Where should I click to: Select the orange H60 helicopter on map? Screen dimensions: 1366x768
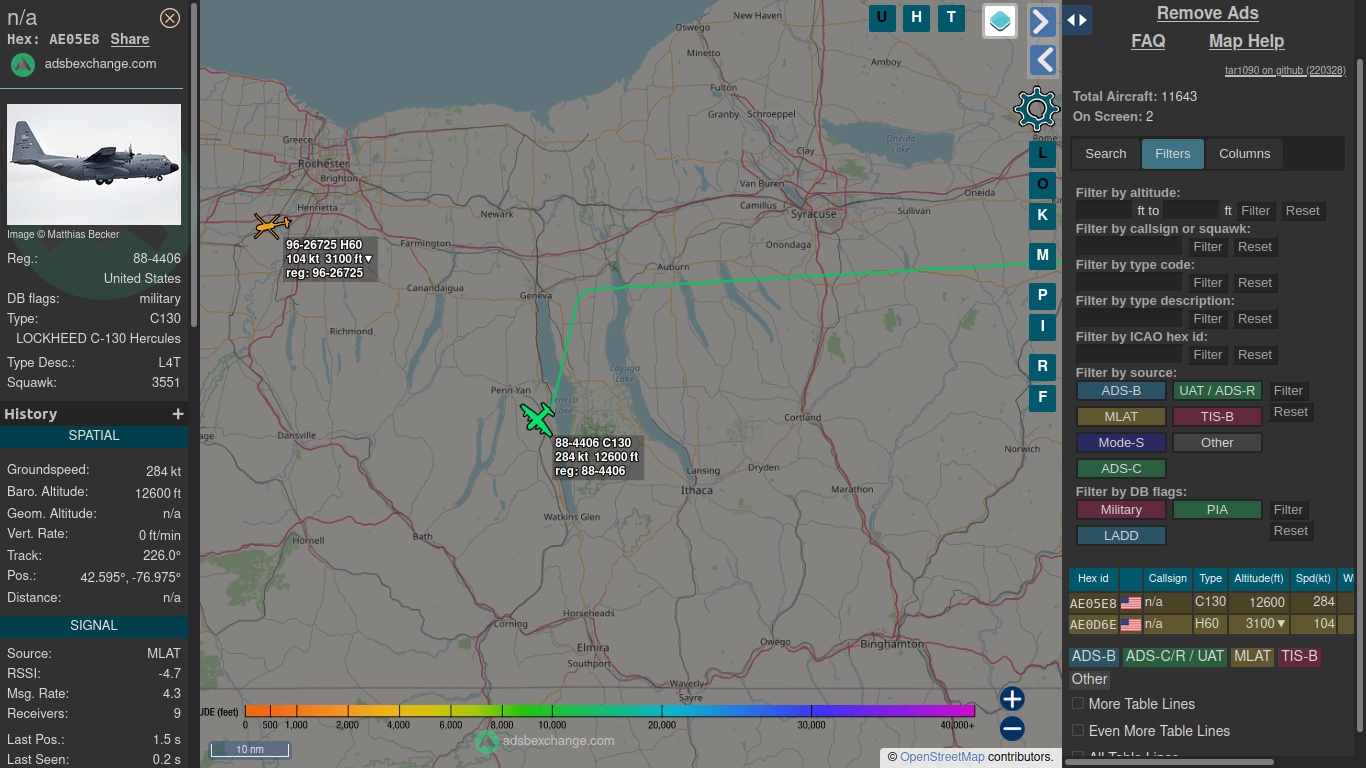click(271, 226)
